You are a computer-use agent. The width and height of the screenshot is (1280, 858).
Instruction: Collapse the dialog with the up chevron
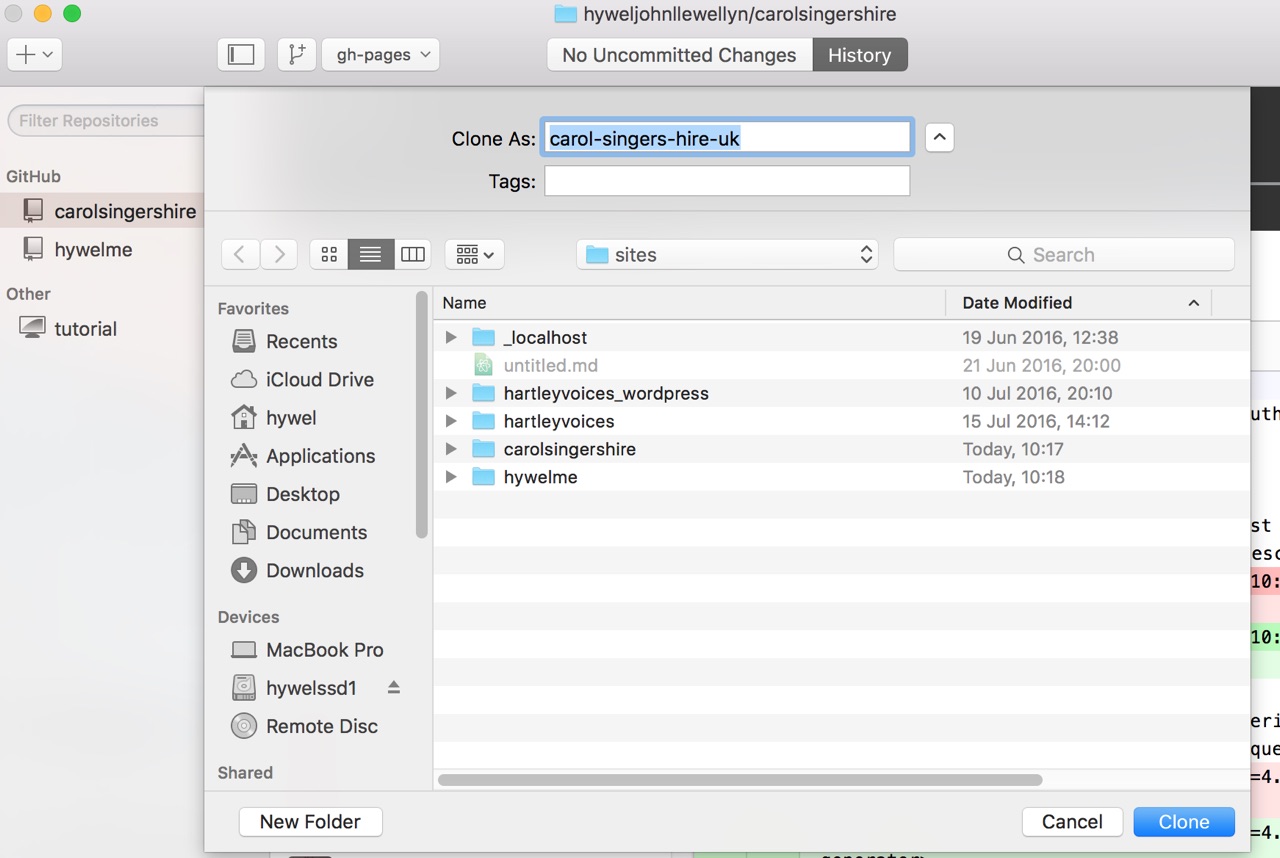click(x=939, y=137)
